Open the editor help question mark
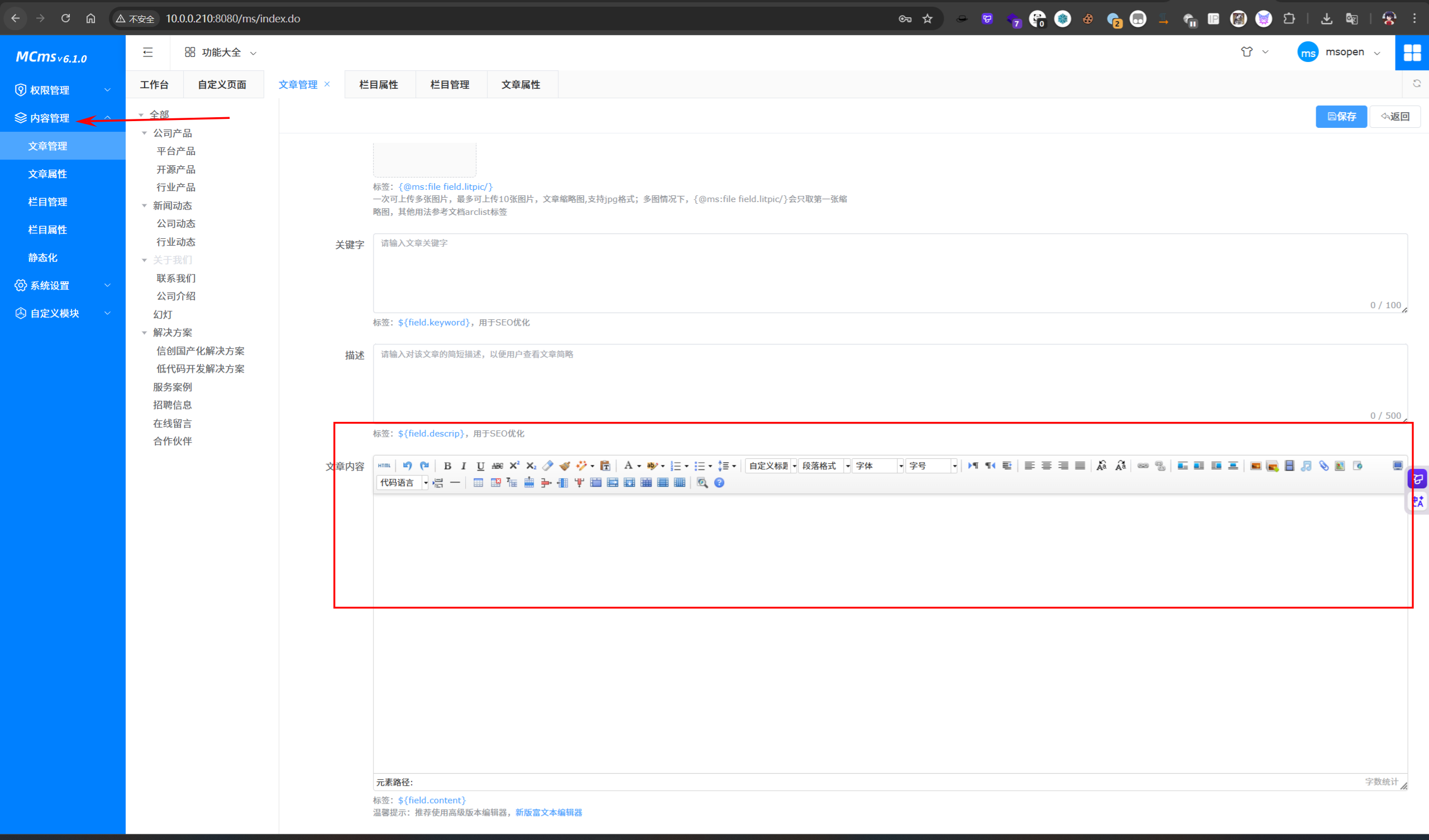 (719, 482)
